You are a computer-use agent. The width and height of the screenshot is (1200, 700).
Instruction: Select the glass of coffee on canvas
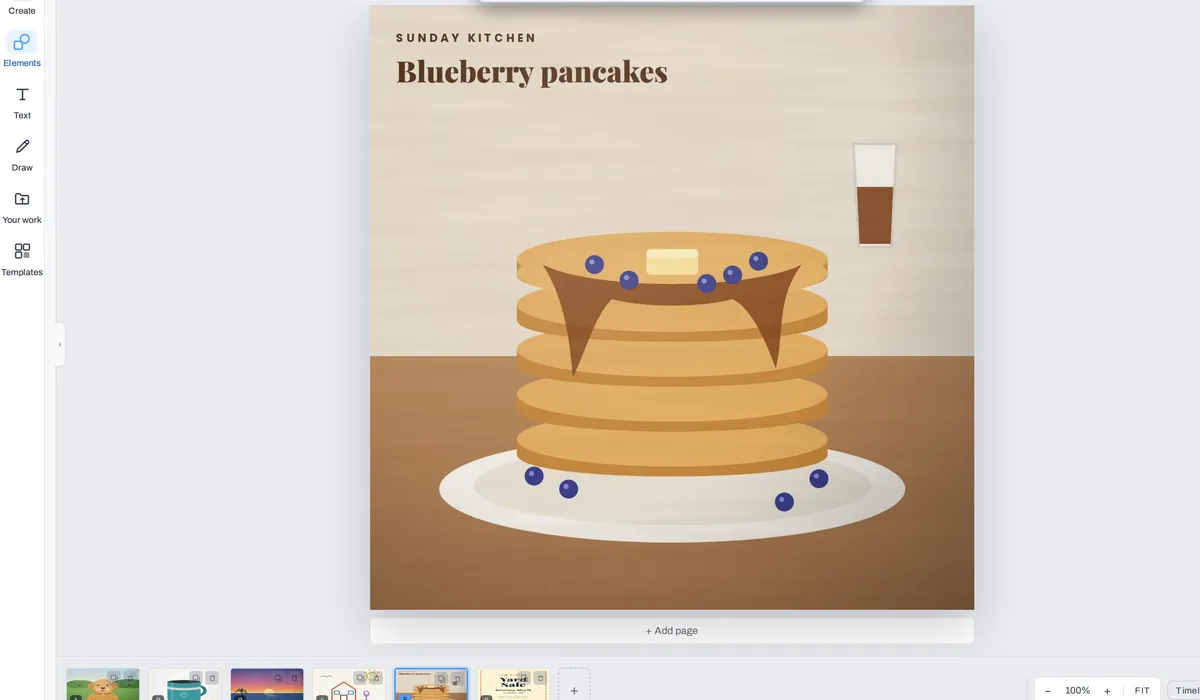click(874, 194)
